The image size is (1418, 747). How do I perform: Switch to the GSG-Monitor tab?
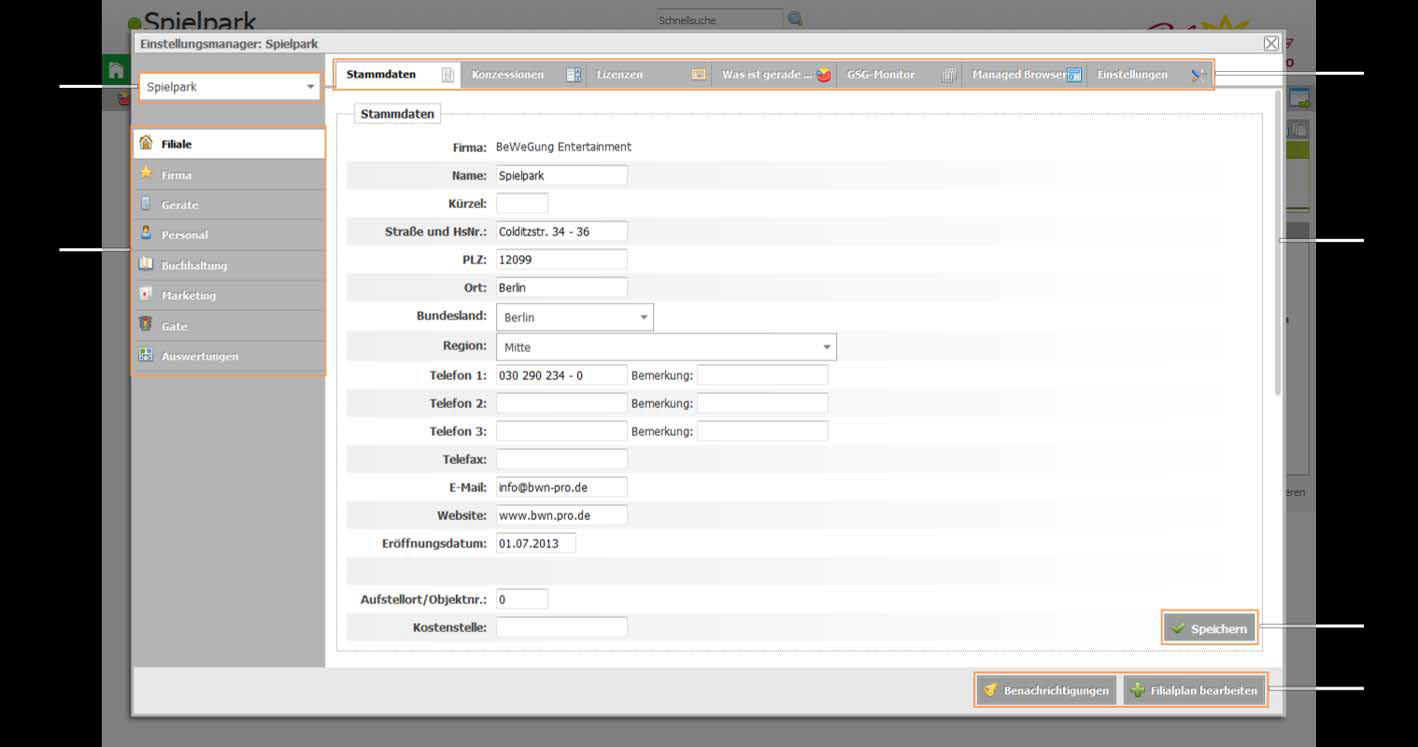pyautogui.click(x=898, y=75)
